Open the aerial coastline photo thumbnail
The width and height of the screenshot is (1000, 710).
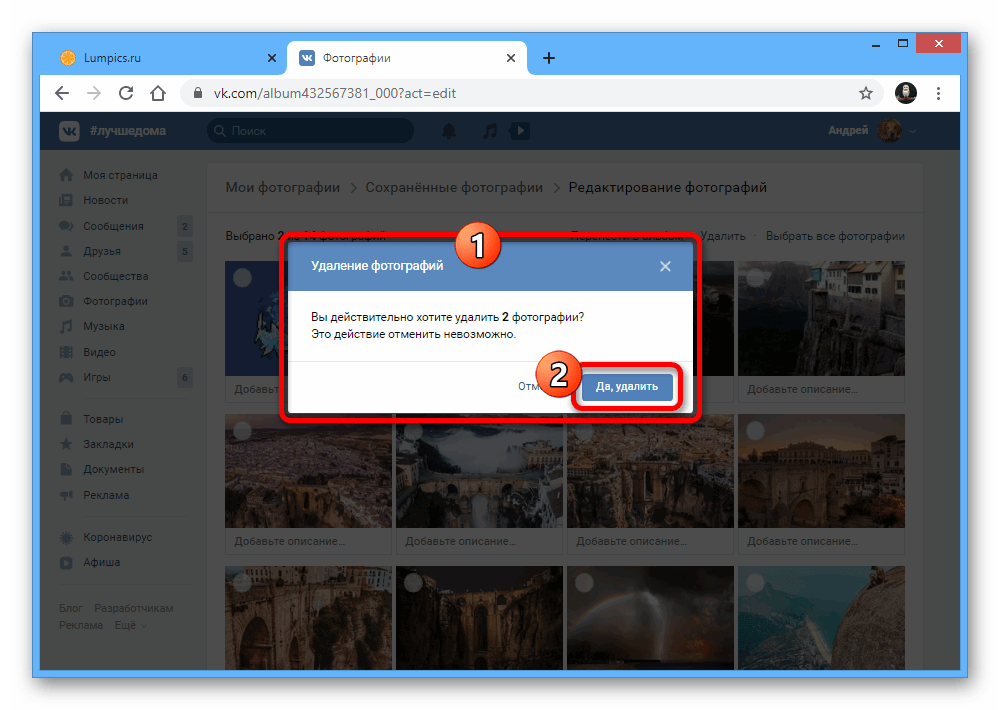(821, 618)
